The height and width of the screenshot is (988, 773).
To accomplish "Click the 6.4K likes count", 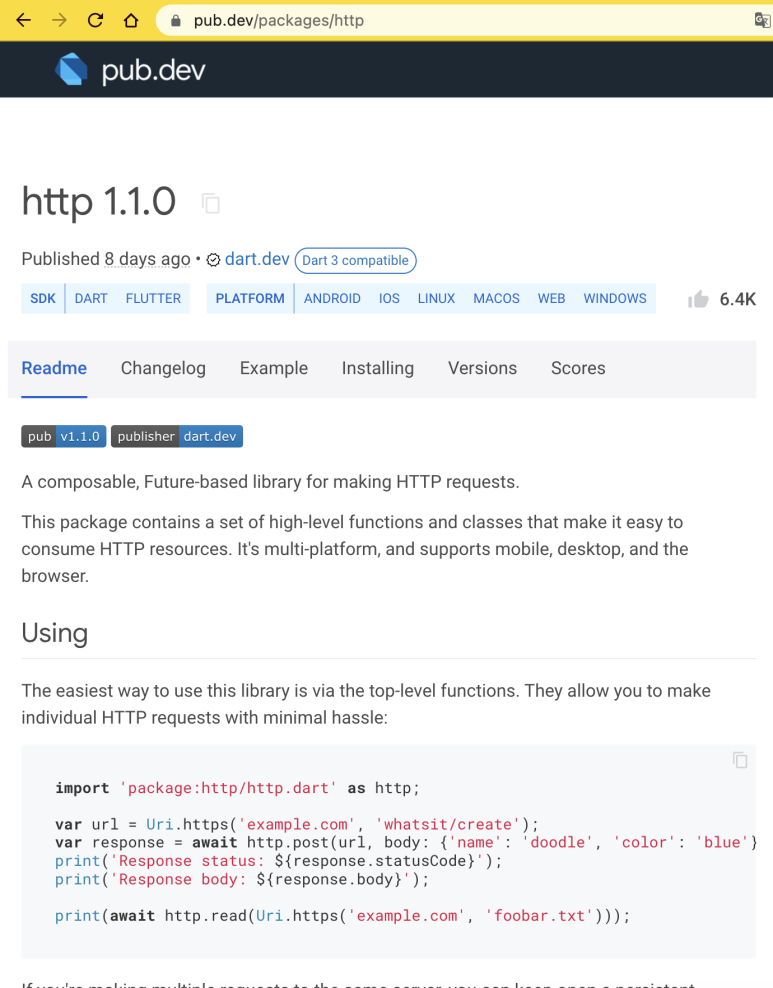I will (738, 299).
